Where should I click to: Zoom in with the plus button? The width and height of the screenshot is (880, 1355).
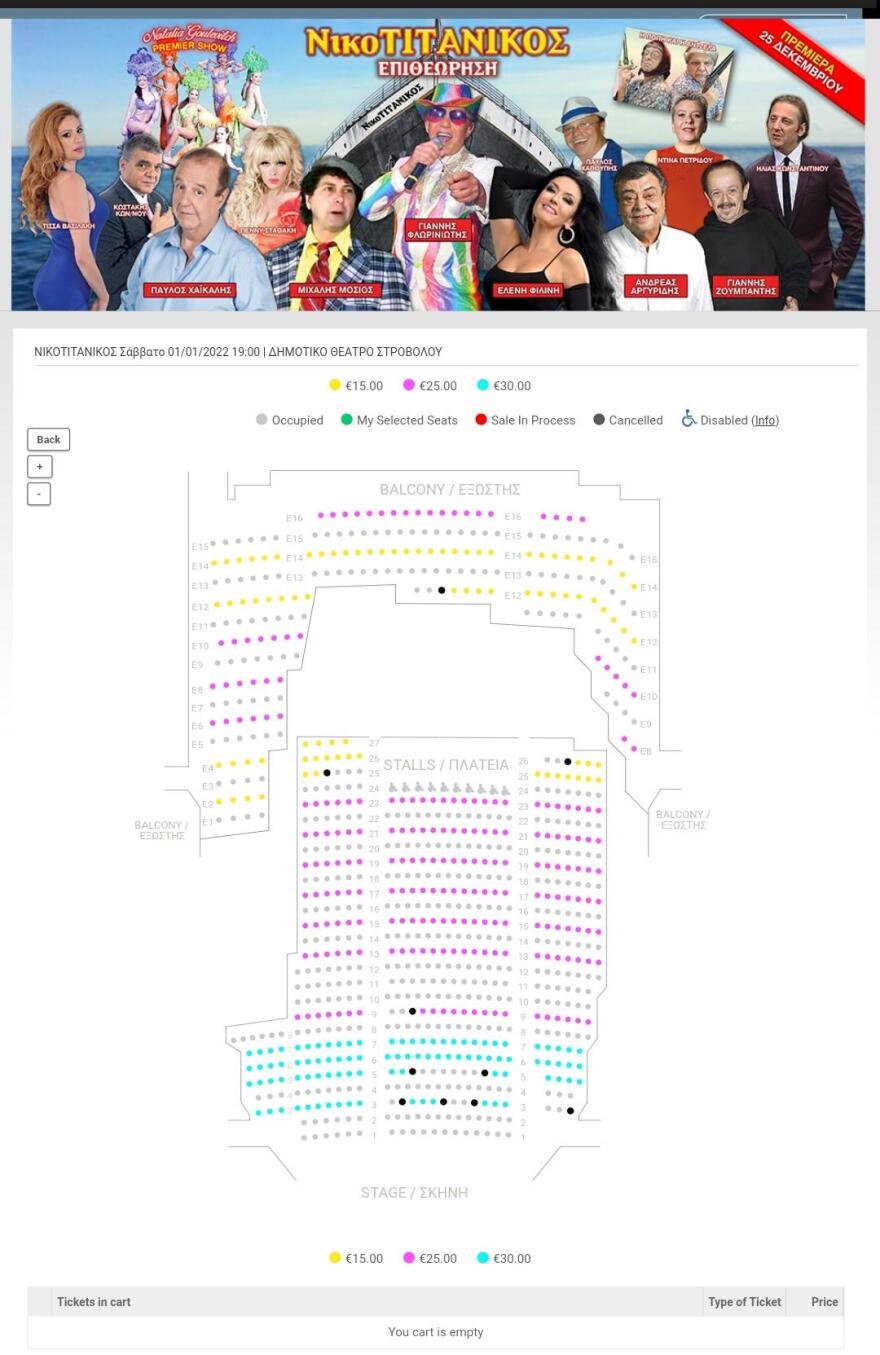tap(39, 466)
